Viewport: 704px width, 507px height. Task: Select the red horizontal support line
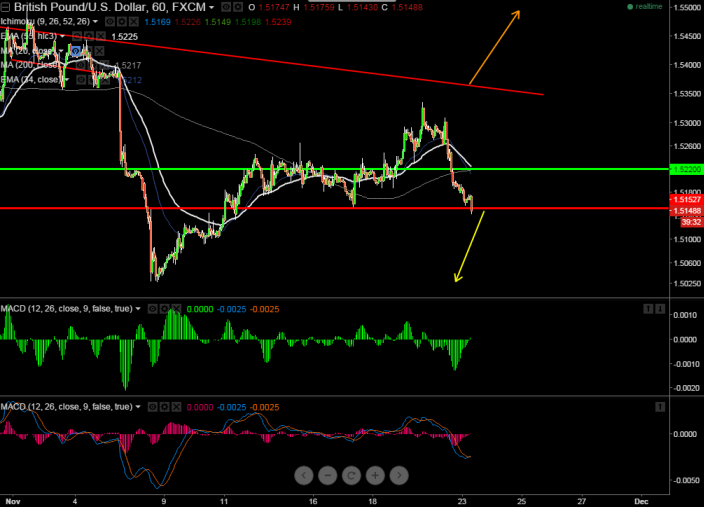[334, 208]
